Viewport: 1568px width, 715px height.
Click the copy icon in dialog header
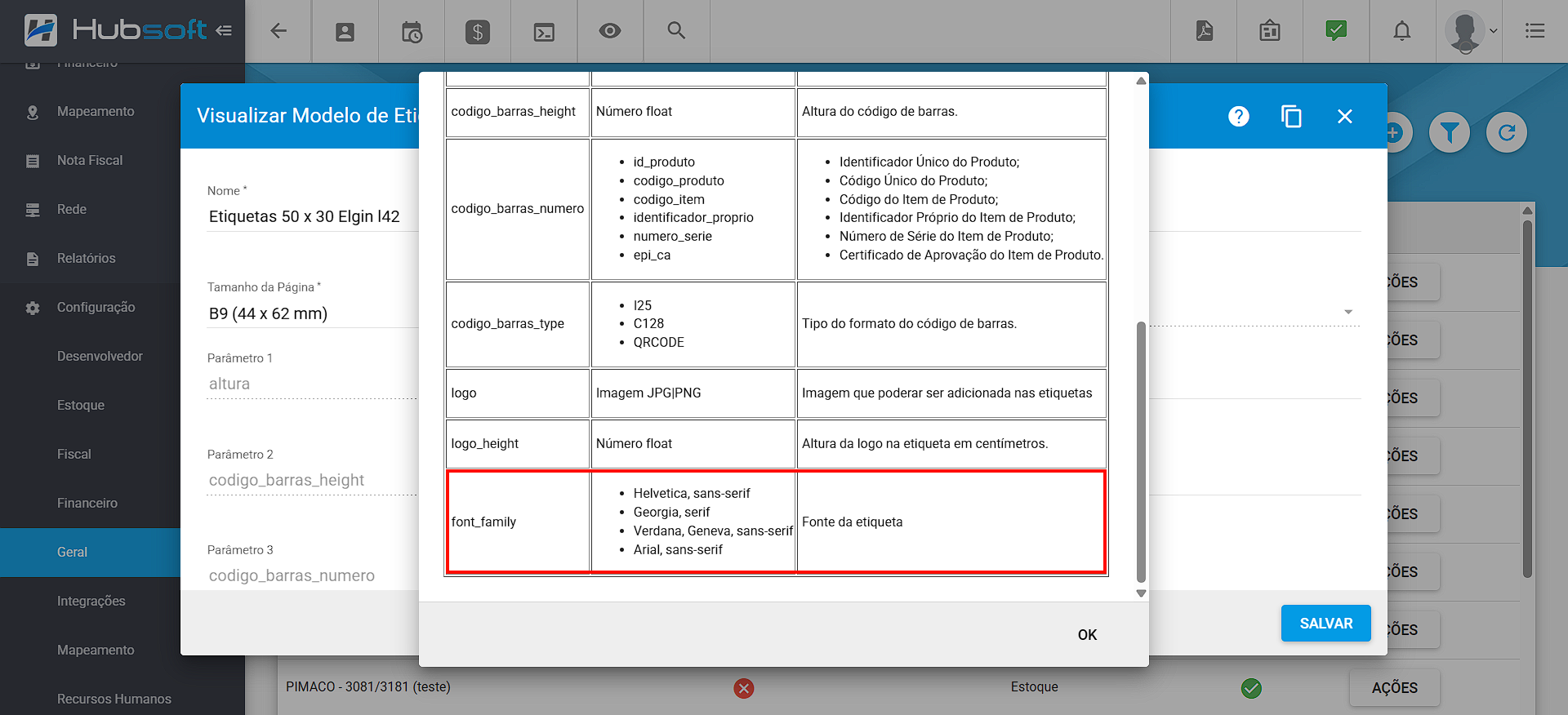1291,116
